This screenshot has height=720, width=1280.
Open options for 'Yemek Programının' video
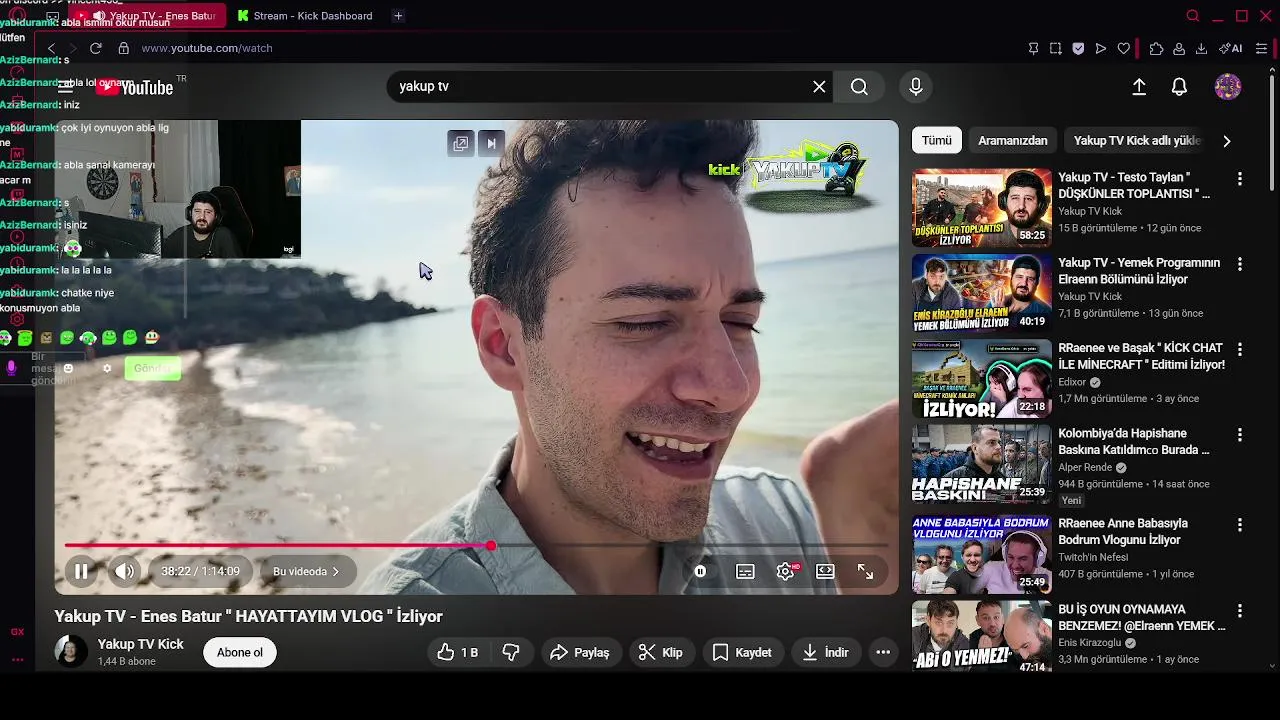pyautogui.click(x=1240, y=265)
